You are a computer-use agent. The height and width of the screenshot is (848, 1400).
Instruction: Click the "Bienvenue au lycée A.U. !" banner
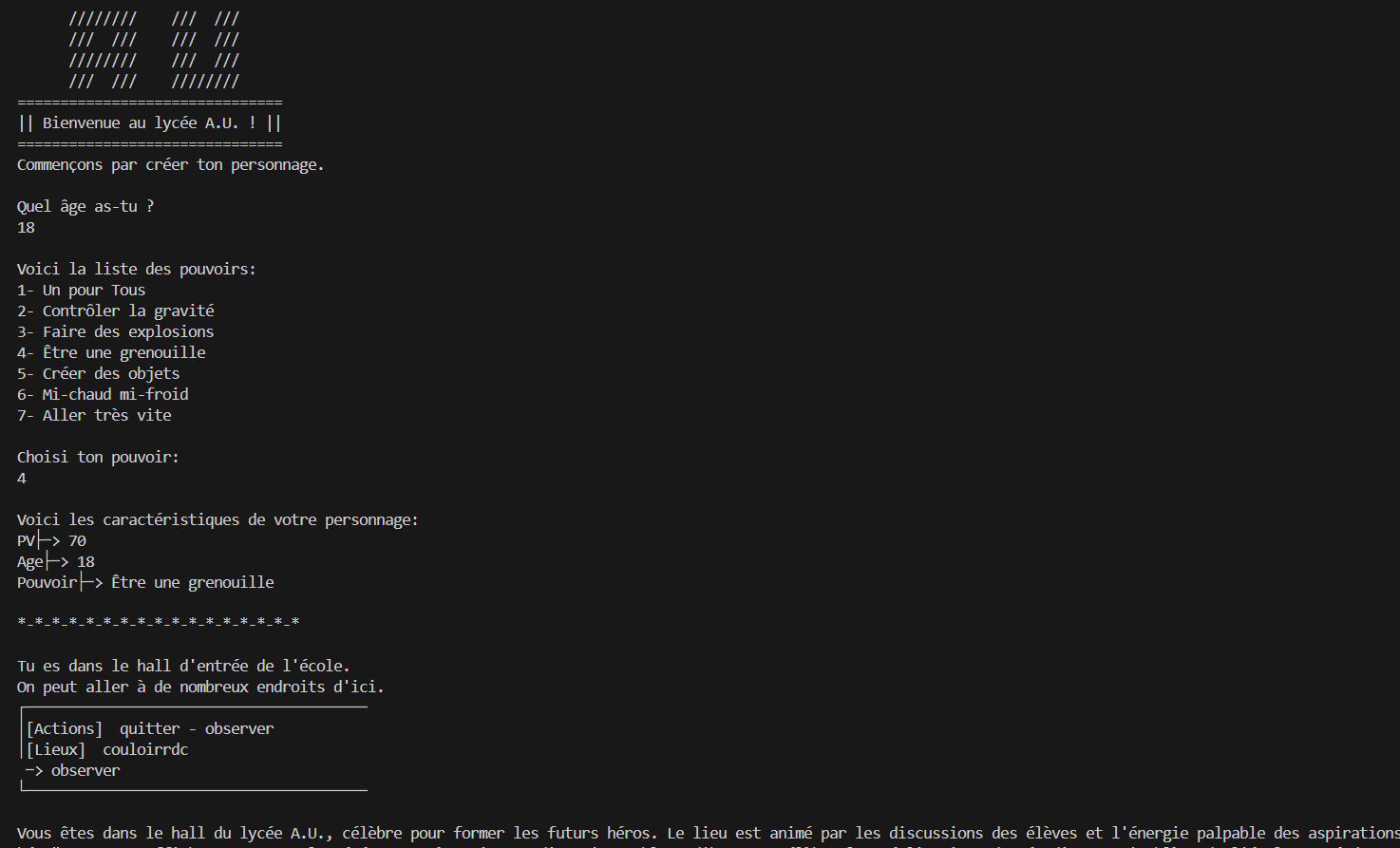[149, 122]
